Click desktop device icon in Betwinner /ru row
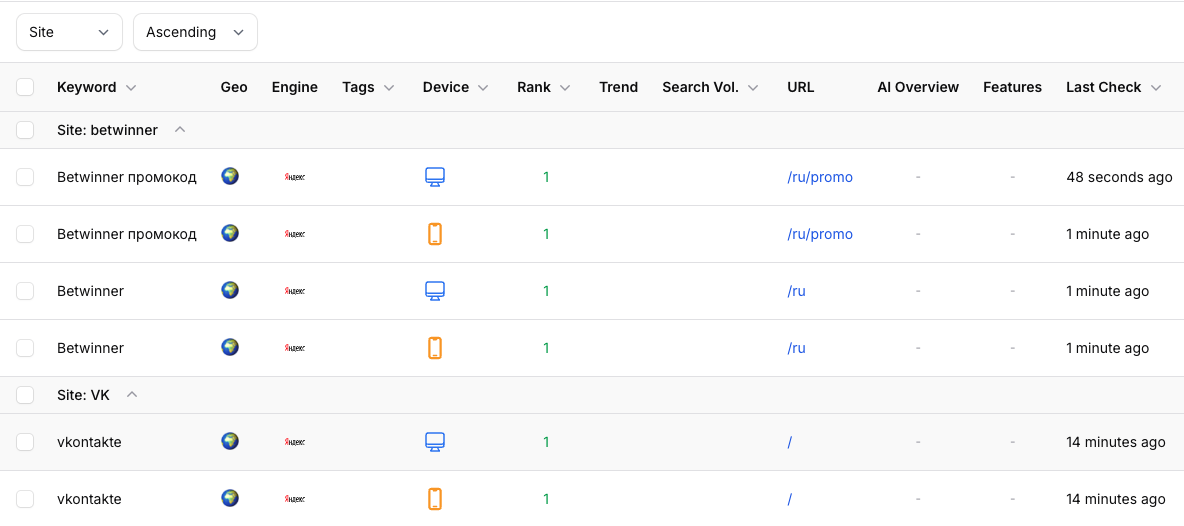 pos(434,291)
